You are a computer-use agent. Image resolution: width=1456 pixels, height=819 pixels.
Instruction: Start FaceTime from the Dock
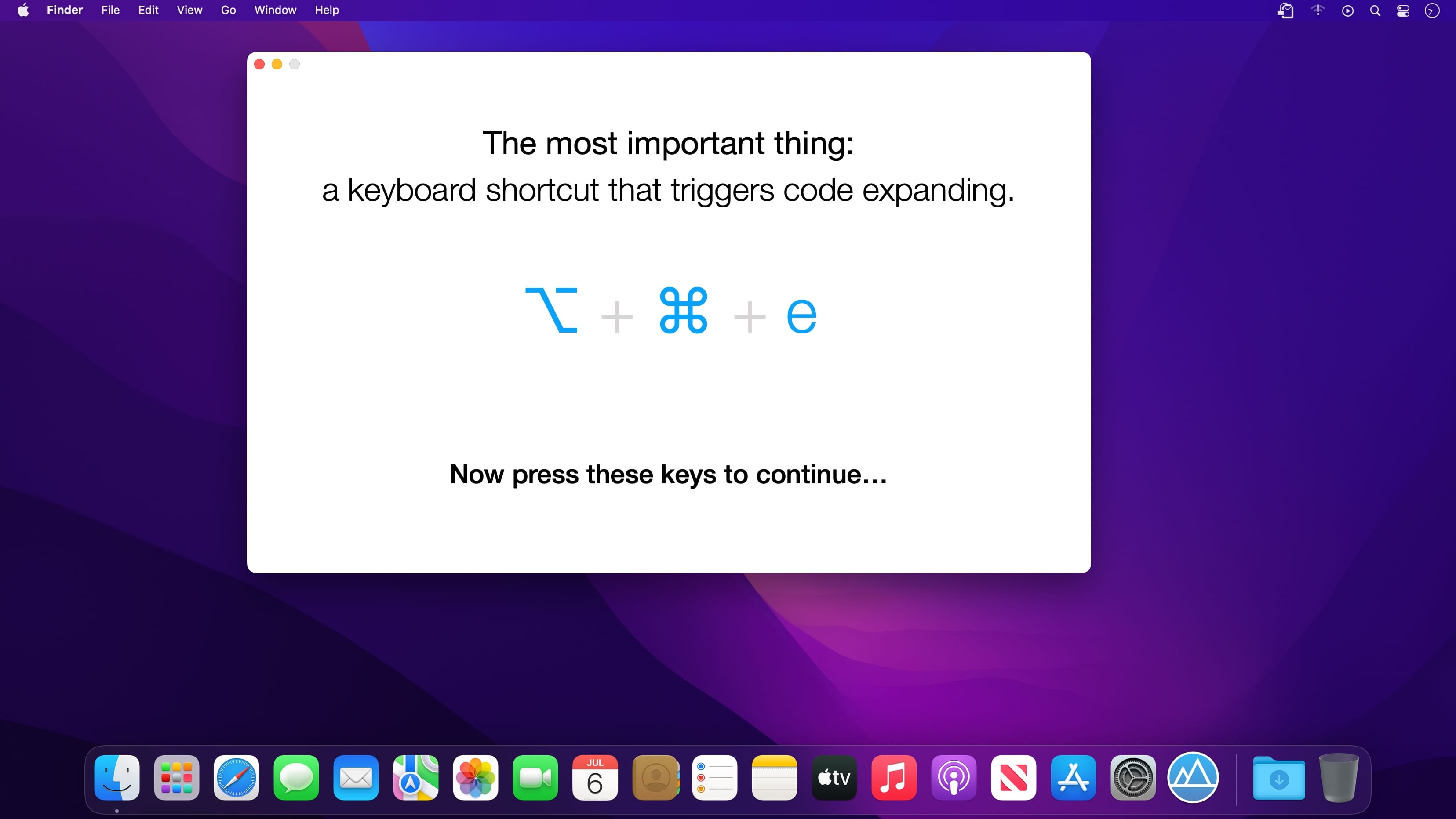(x=535, y=778)
